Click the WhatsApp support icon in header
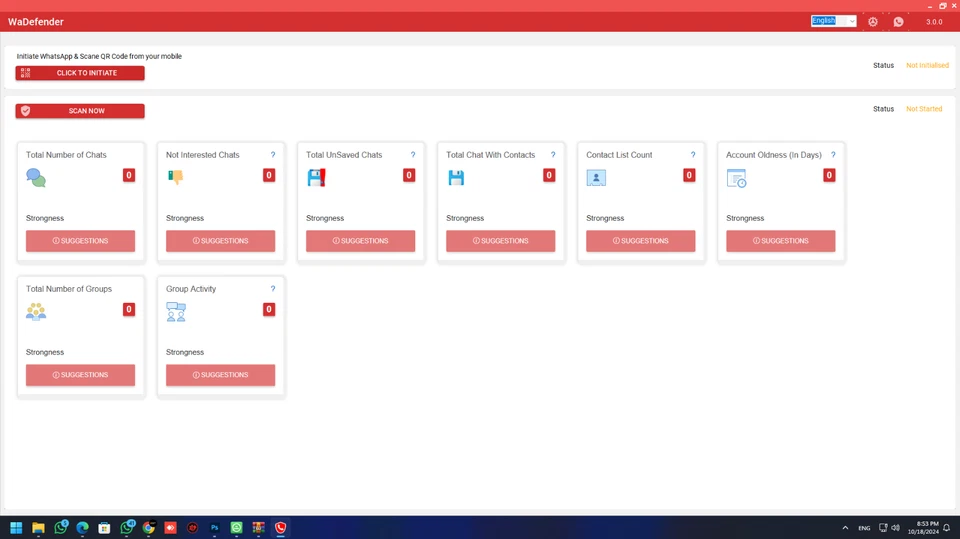960x539 pixels. coord(898,21)
